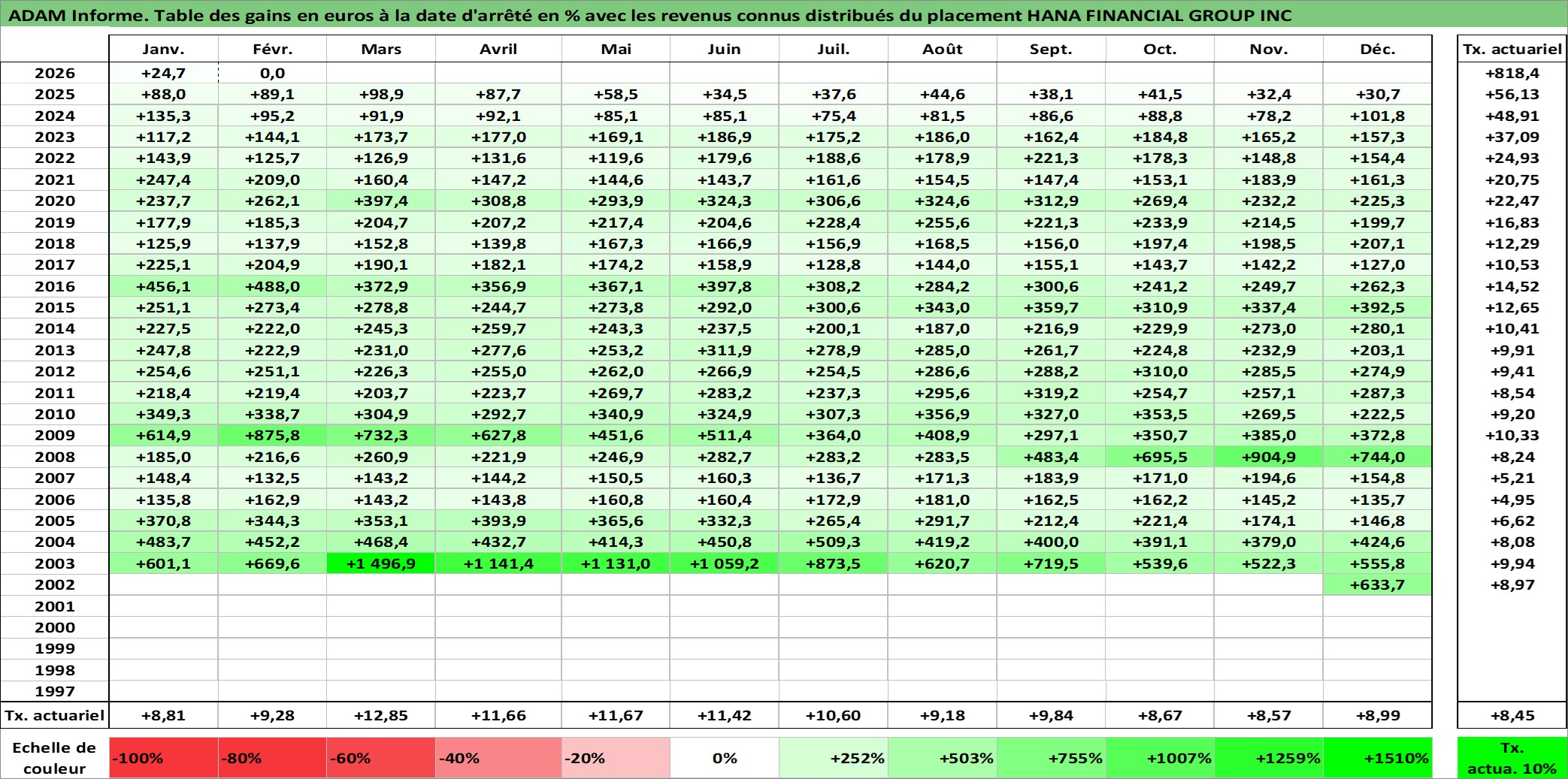Select the '+392,5' December 2015 cell
Screen dimensions: 1568x779
(1377, 307)
